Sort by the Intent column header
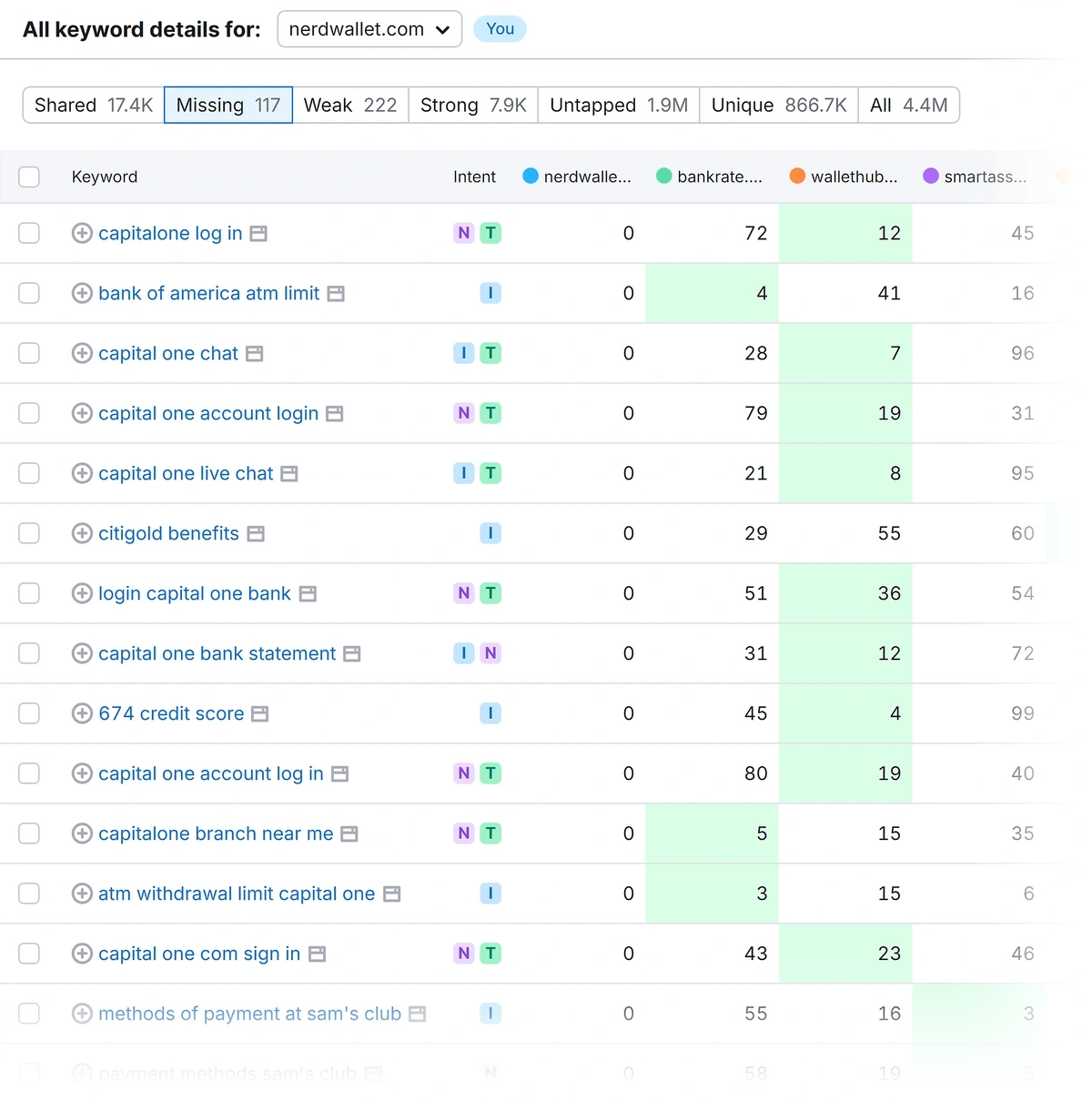Viewport: 1092px width, 1101px height. click(x=474, y=177)
